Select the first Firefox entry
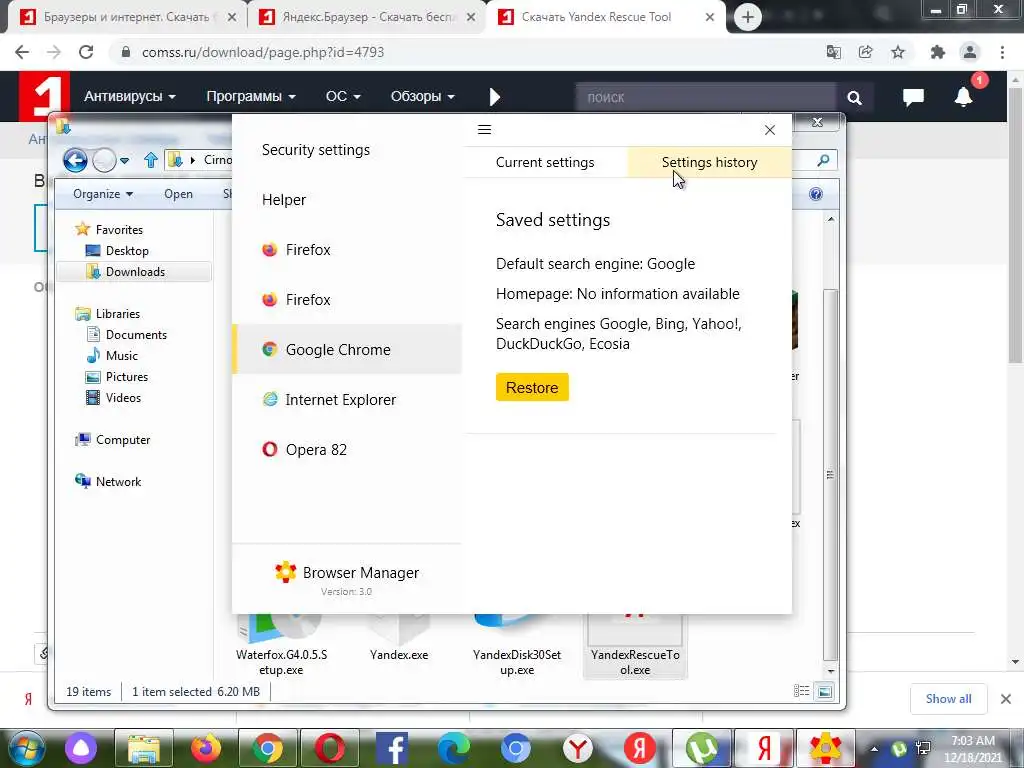This screenshot has height=768, width=1024. click(347, 249)
